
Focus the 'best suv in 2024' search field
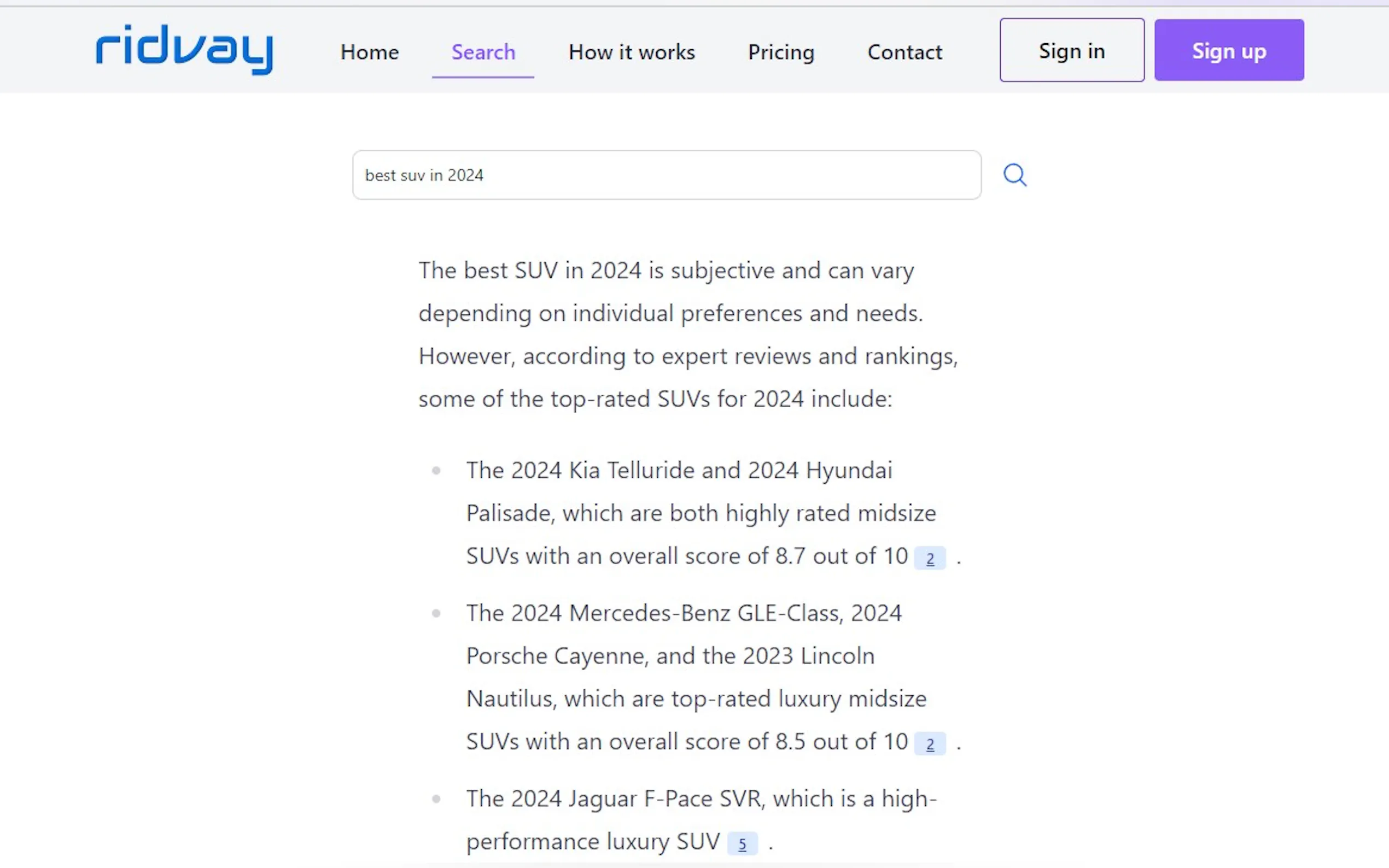[666, 175]
